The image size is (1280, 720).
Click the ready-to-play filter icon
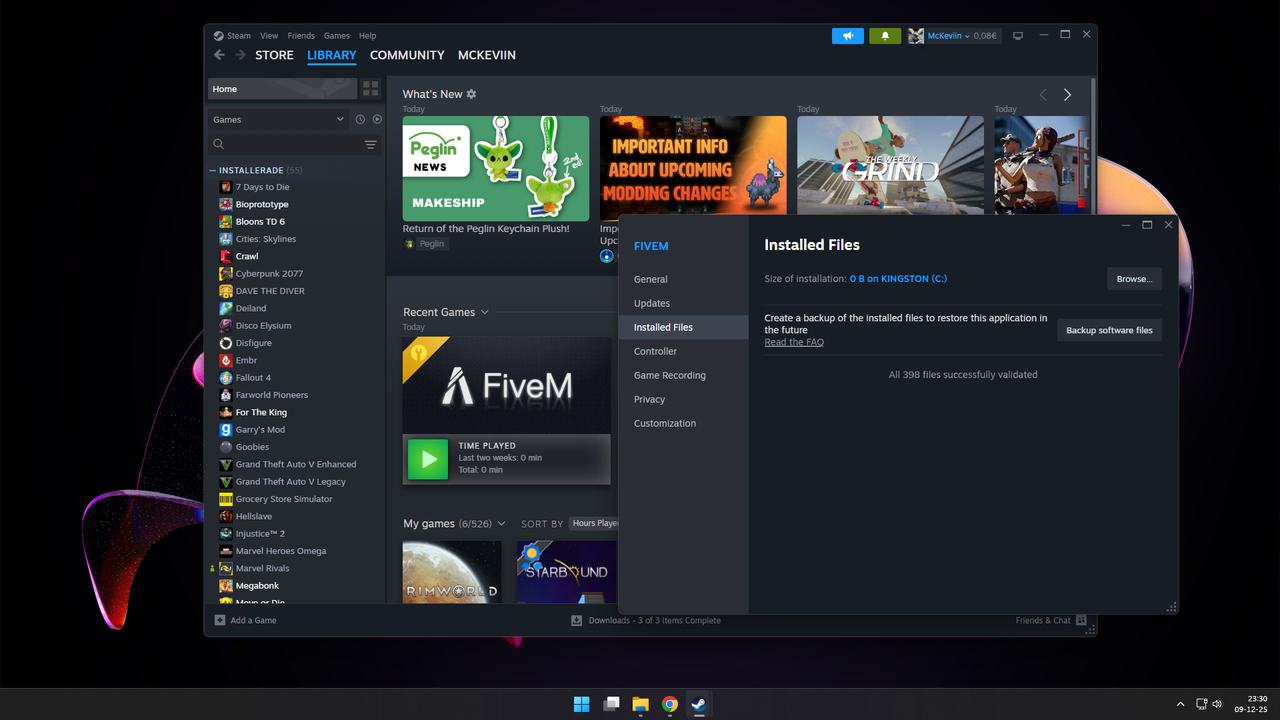click(x=377, y=119)
